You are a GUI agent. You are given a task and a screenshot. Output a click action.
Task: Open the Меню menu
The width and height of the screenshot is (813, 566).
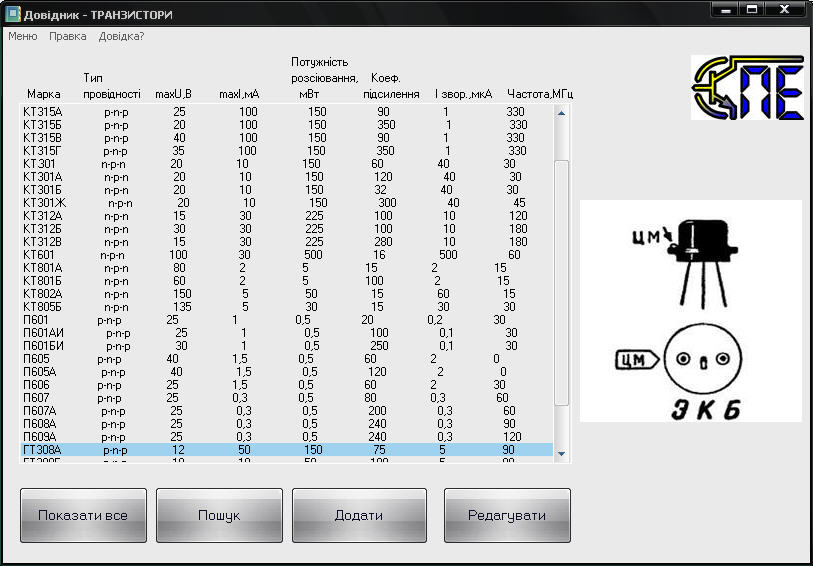23,36
